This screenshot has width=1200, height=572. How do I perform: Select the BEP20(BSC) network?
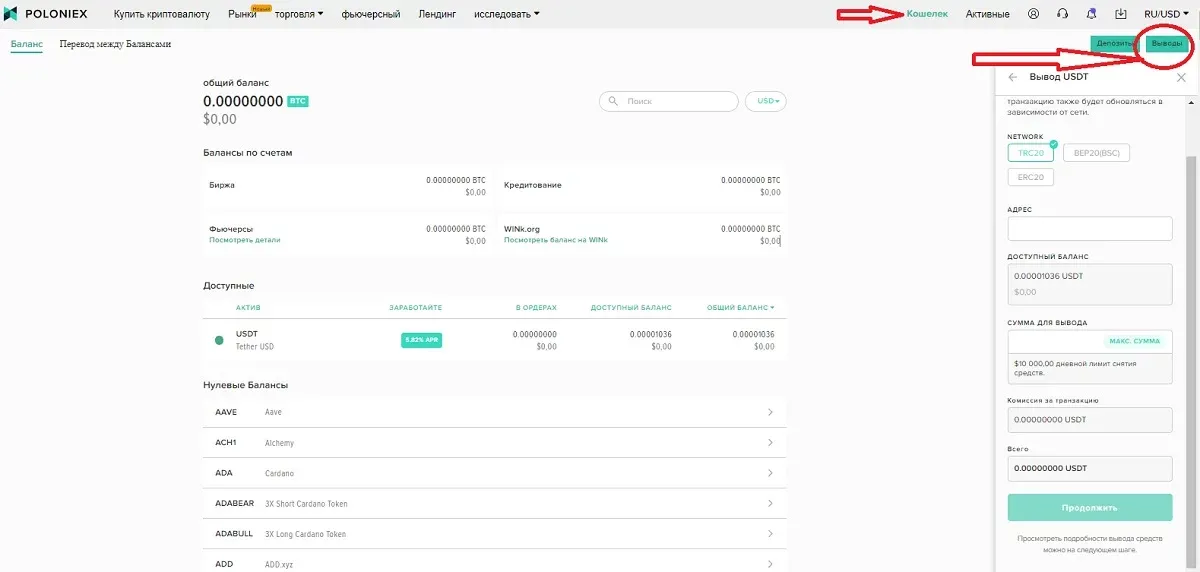pos(1096,153)
